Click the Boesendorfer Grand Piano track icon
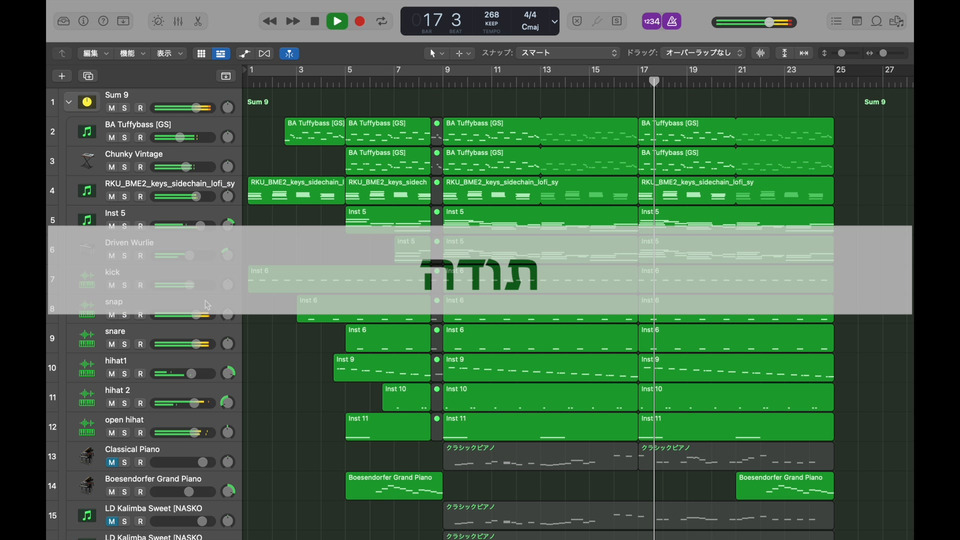Viewport: 960px width, 540px height. pos(87,486)
